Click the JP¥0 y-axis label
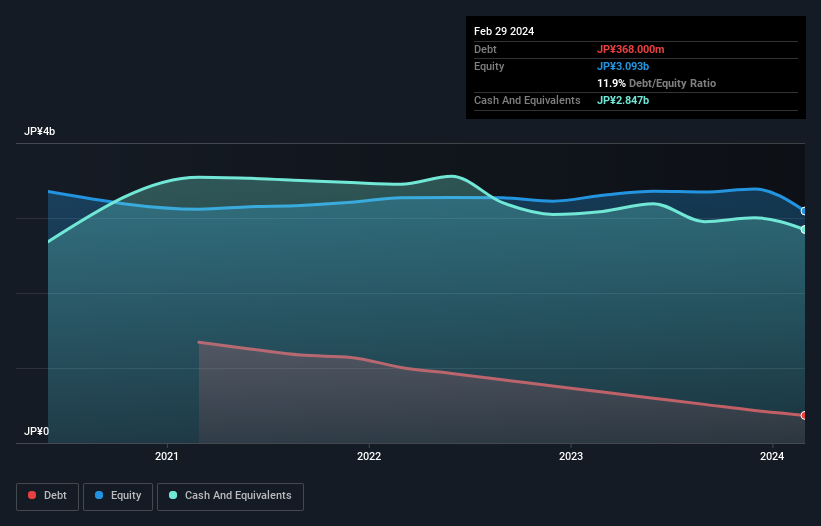Viewport: 821px width, 526px height. pos(36,431)
